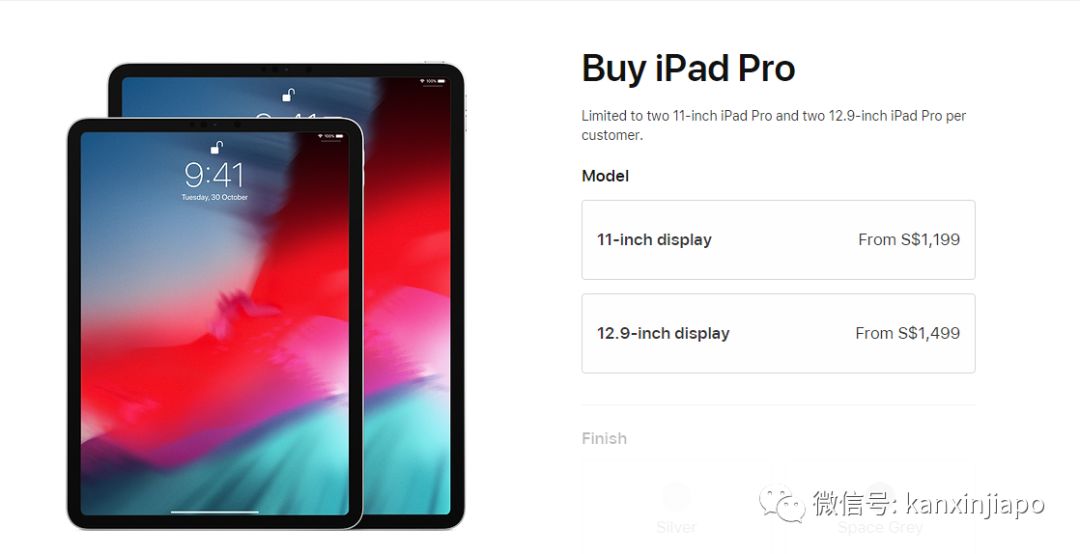Select the 11-inch display model option
Image resolution: width=1080 pixels, height=554 pixels.
tap(778, 240)
